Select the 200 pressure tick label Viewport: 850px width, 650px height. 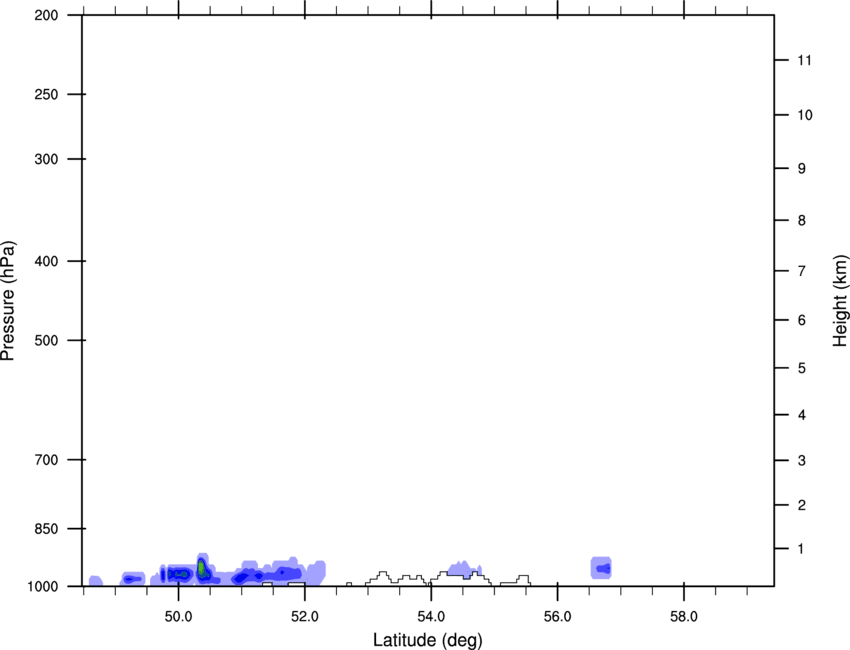pyautogui.click(x=46, y=15)
